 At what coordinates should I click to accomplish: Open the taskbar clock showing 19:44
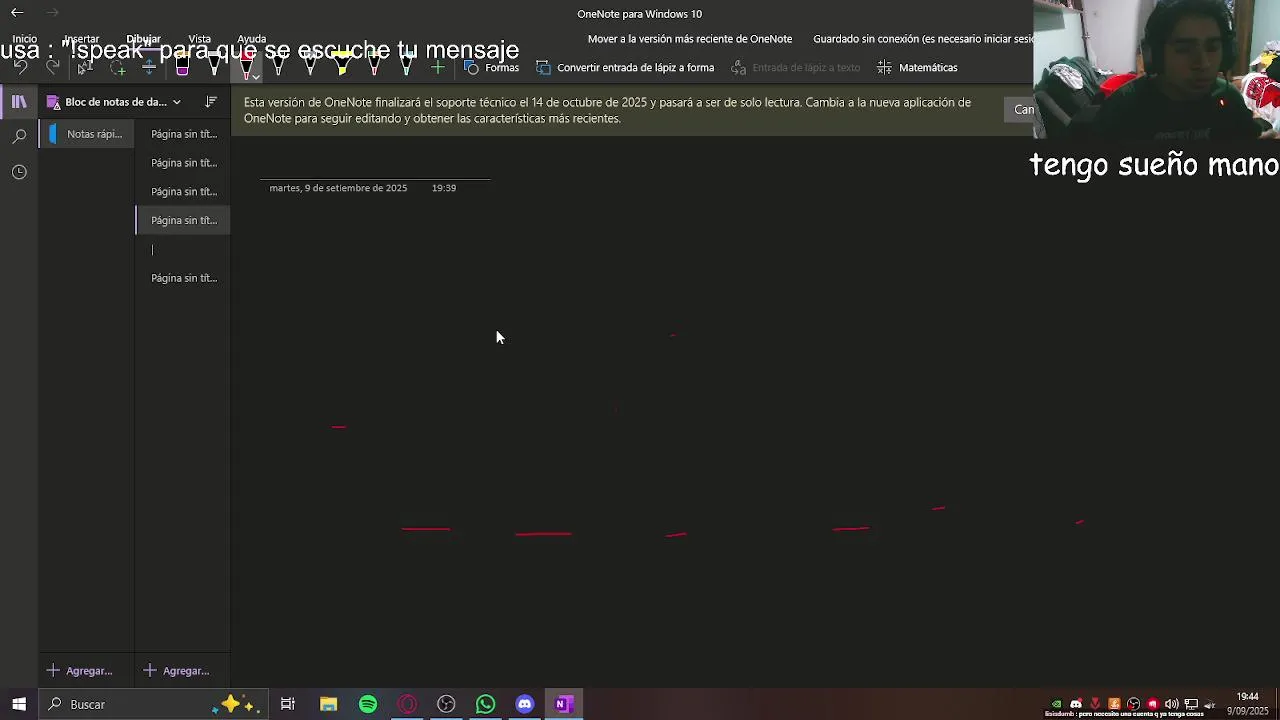point(1247,704)
